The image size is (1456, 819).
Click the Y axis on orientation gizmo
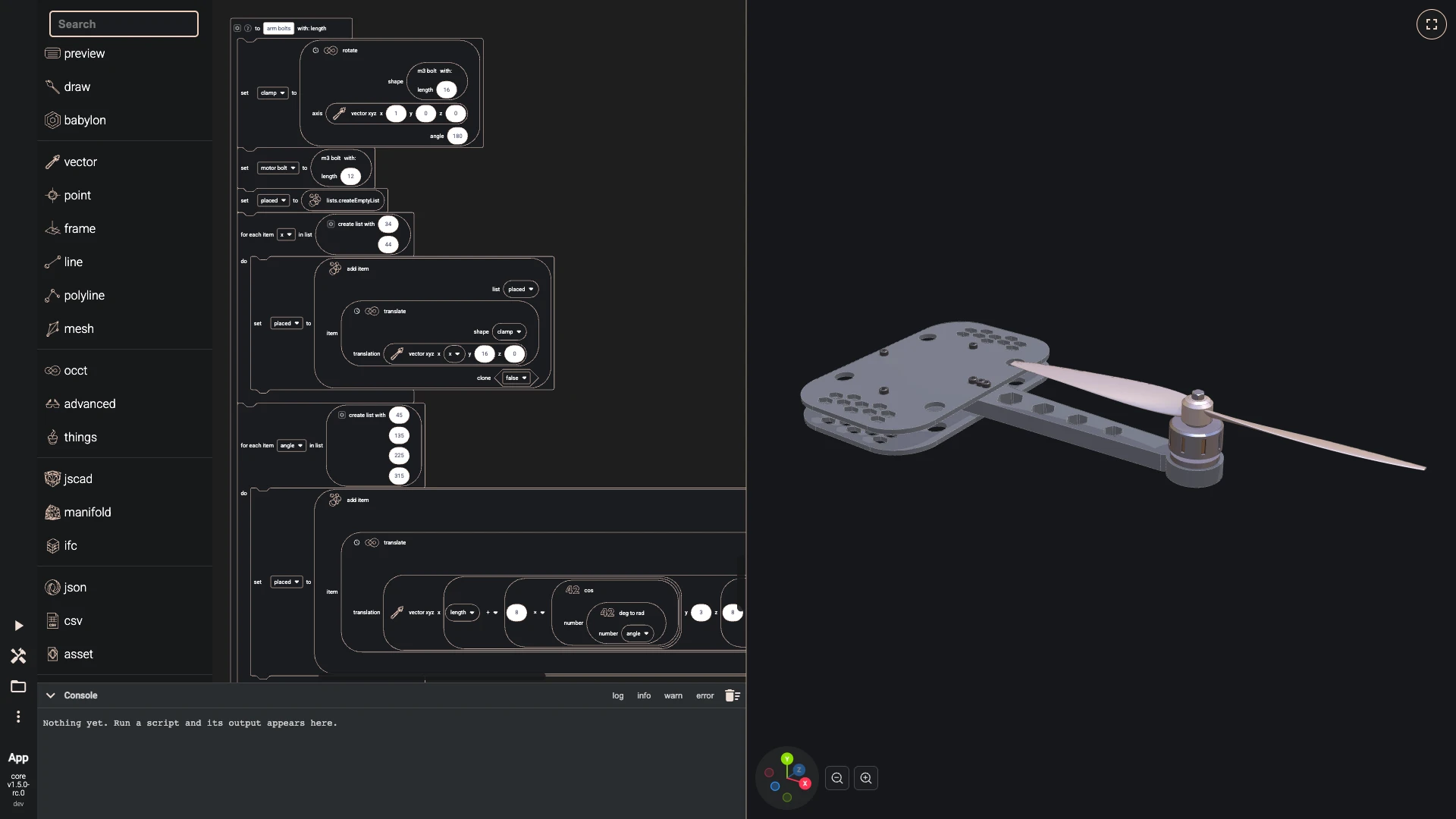[787, 758]
